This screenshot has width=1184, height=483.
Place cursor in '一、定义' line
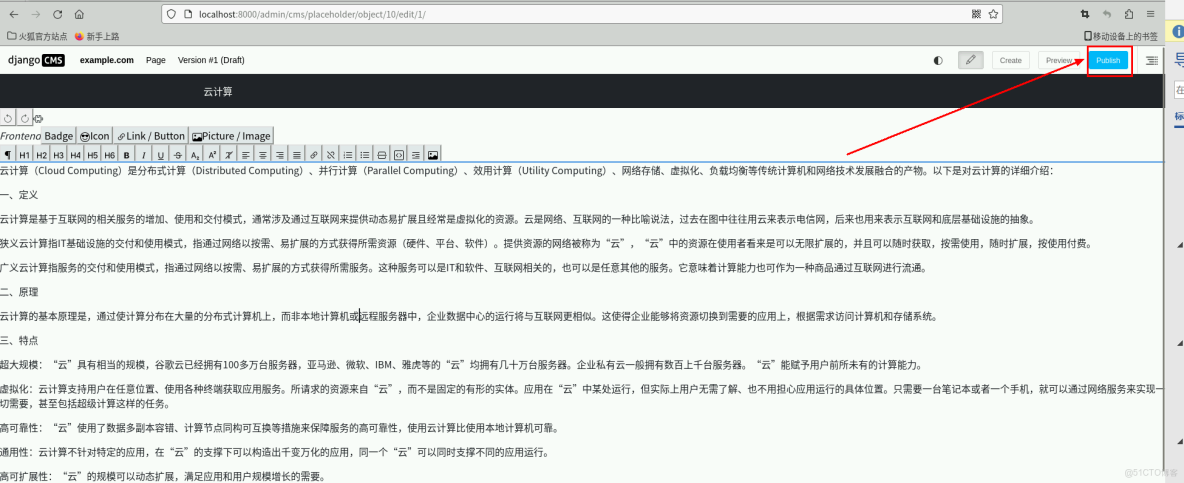click(19, 195)
